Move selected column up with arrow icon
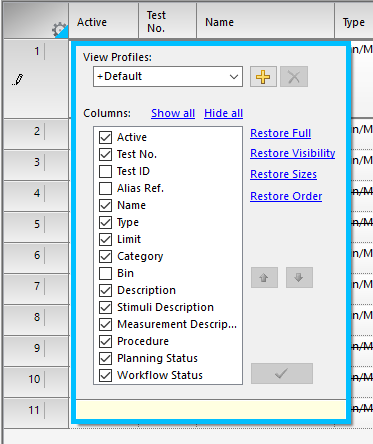 264,277
